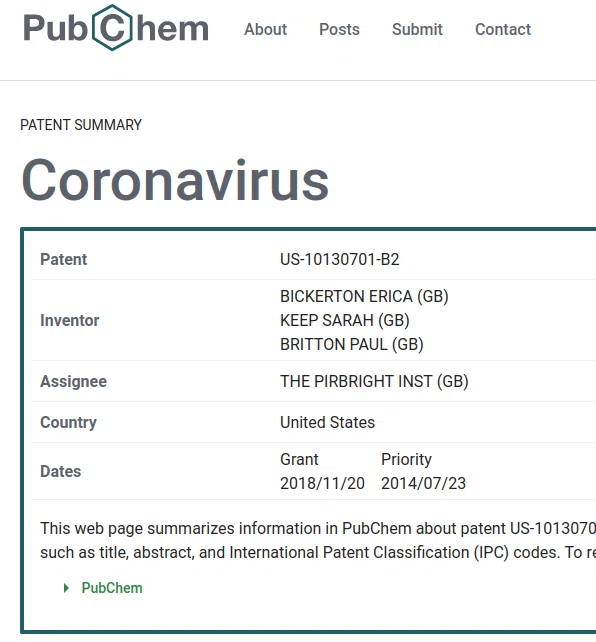
Task: Click the Dates row label
Action: pyautogui.click(x=61, y=472)
